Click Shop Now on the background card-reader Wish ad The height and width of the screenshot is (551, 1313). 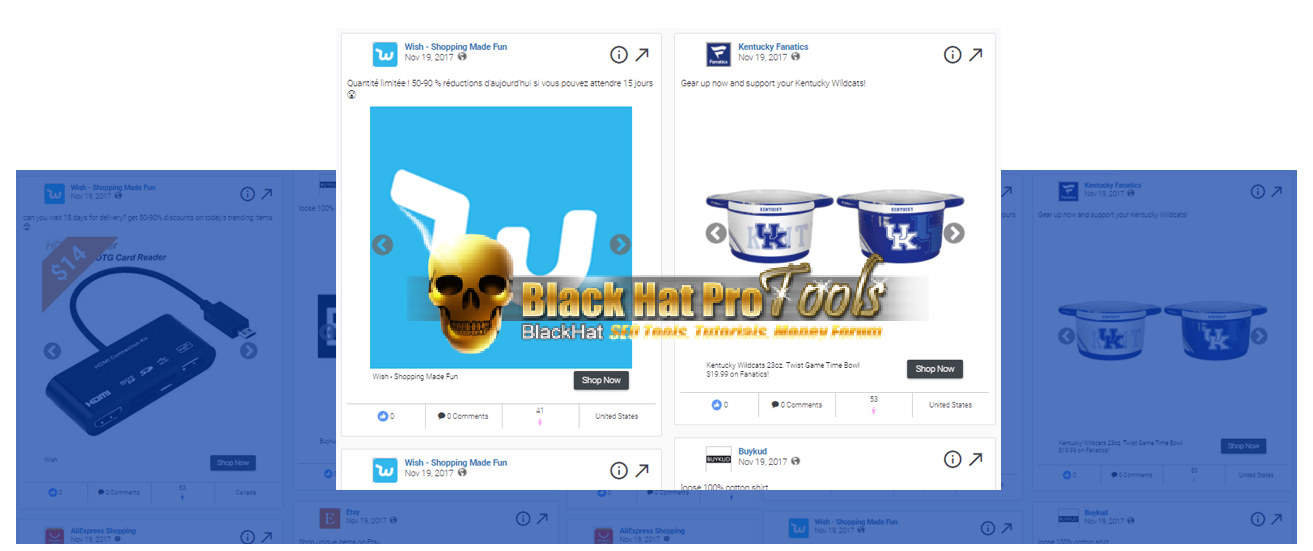point(233,463)
